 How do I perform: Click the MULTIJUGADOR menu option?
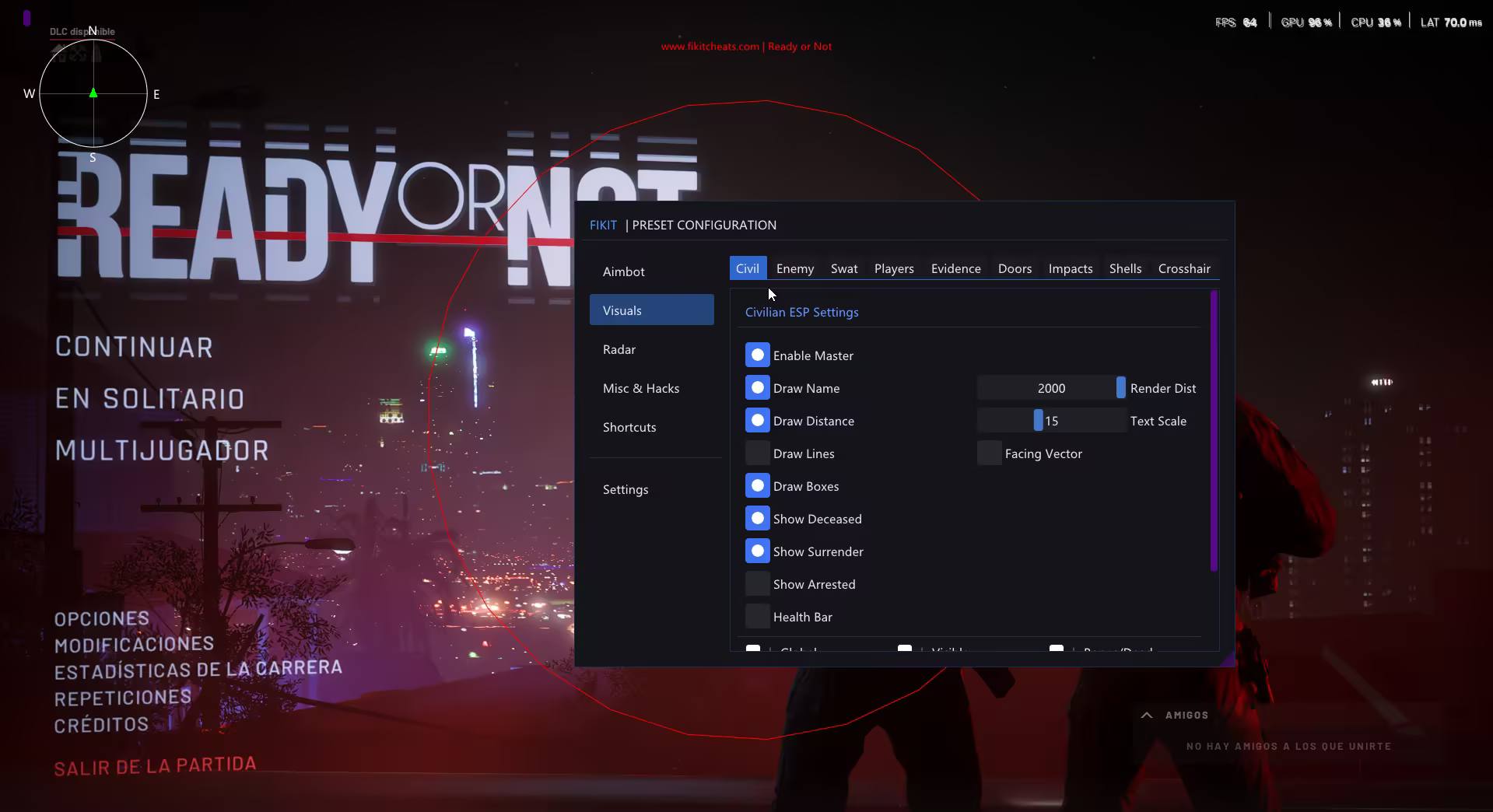tap(162, 450)
